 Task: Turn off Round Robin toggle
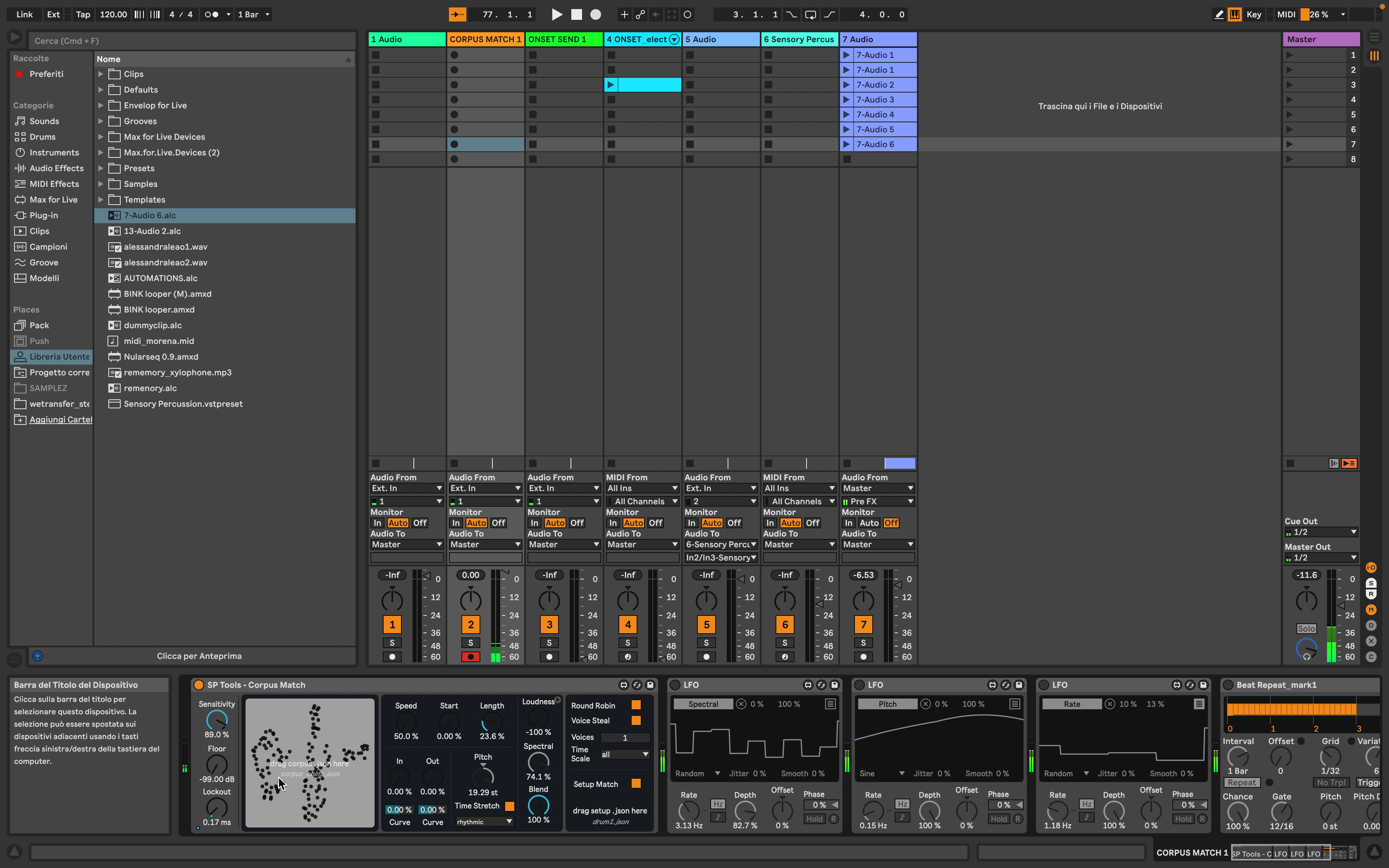click(636, 705)
